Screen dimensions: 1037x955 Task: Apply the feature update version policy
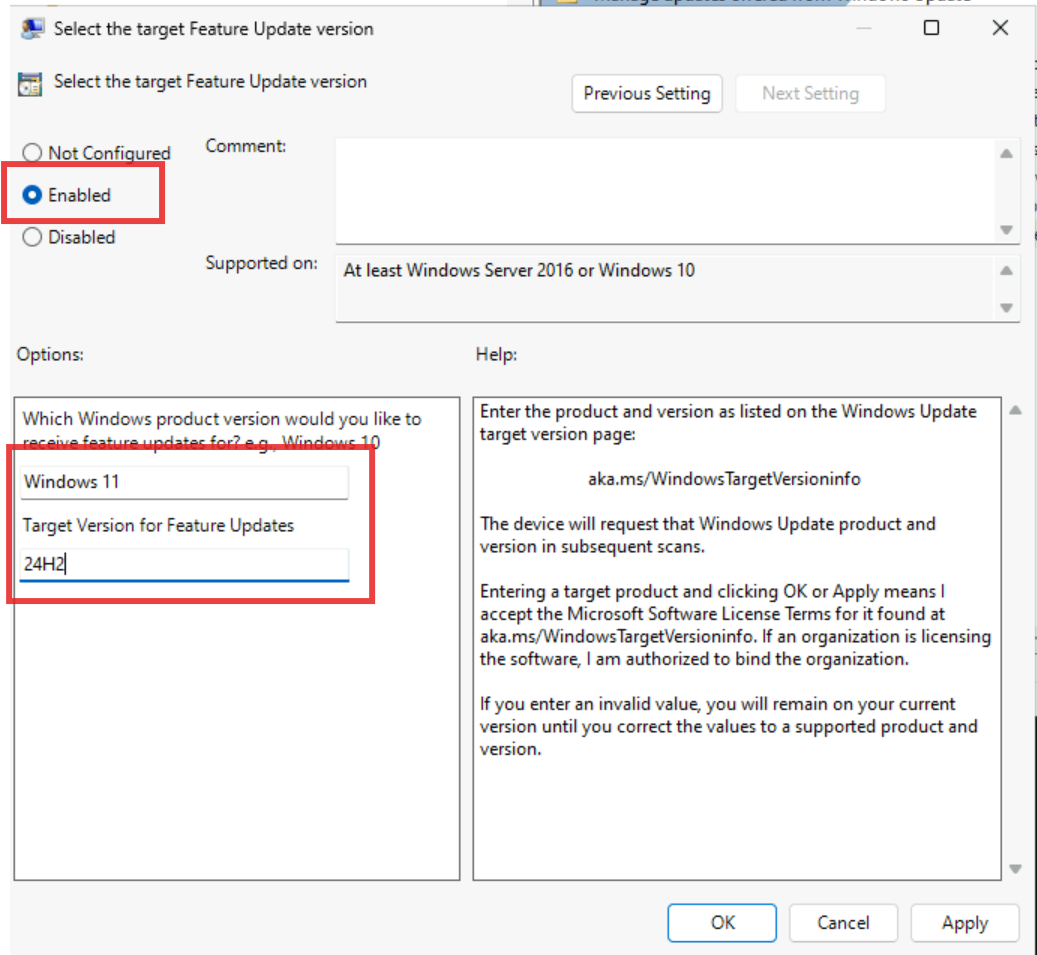pos(964,922)
